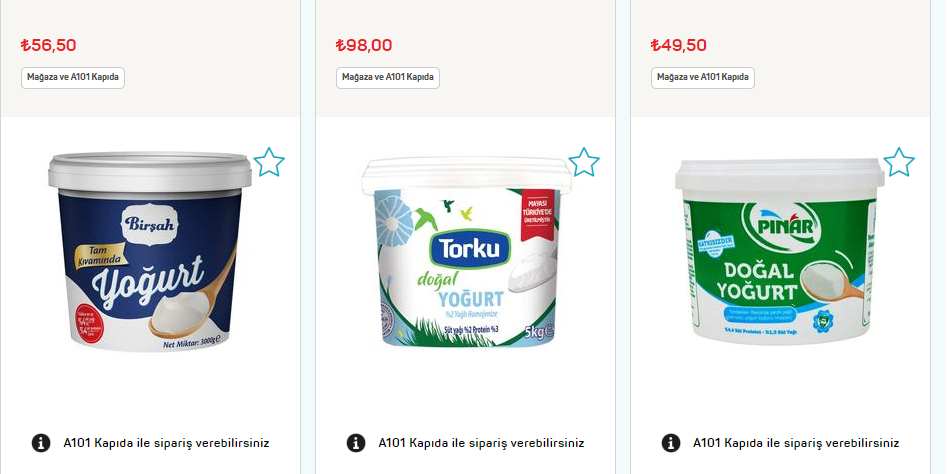Click A101 Kapıda order notice below Pınar
Image resolution: width=947 pixels, height=474 pixels.
tap(796, 443)
